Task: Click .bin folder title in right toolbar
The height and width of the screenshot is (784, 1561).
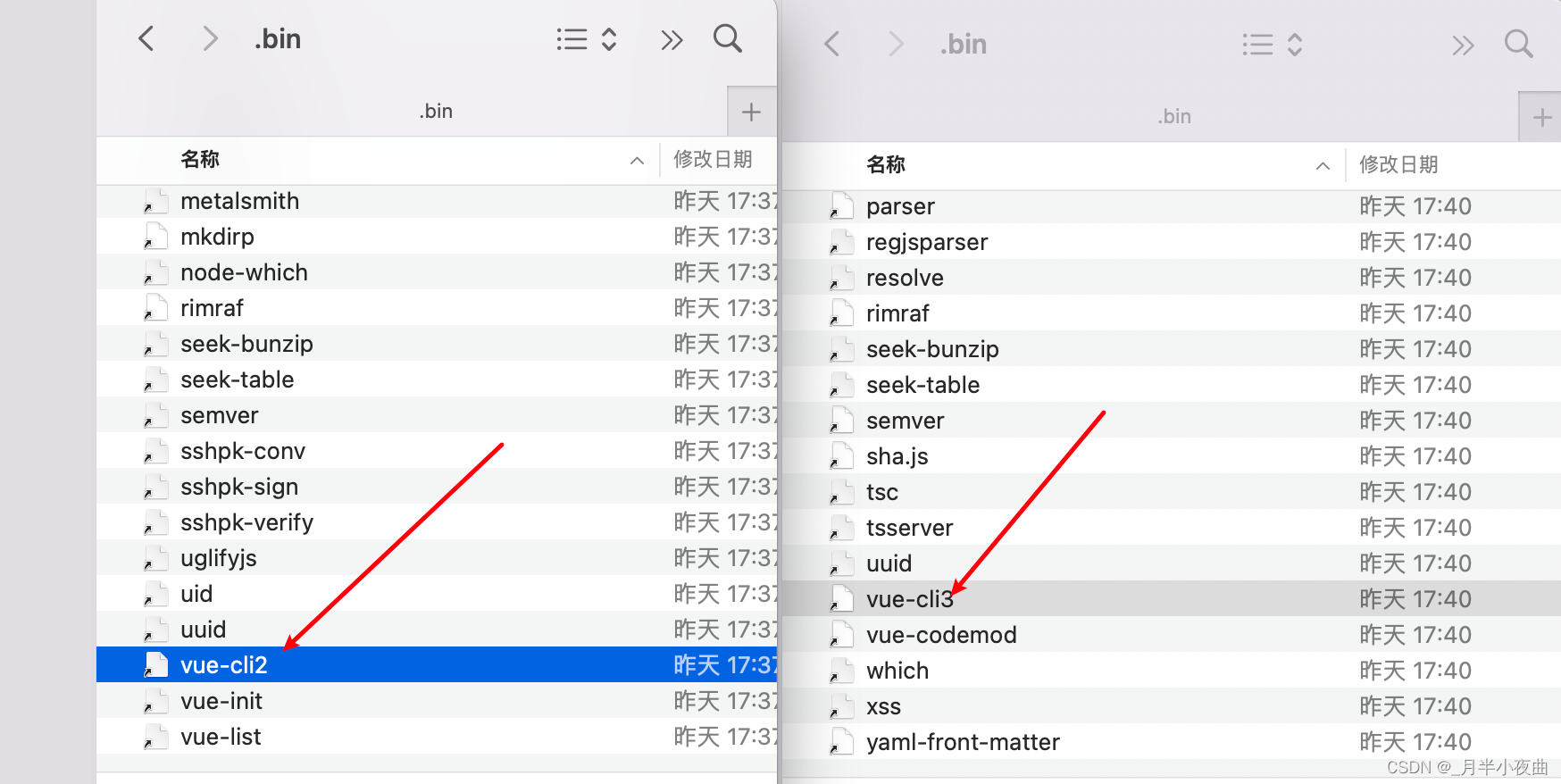Action: (x=964, y=44)
